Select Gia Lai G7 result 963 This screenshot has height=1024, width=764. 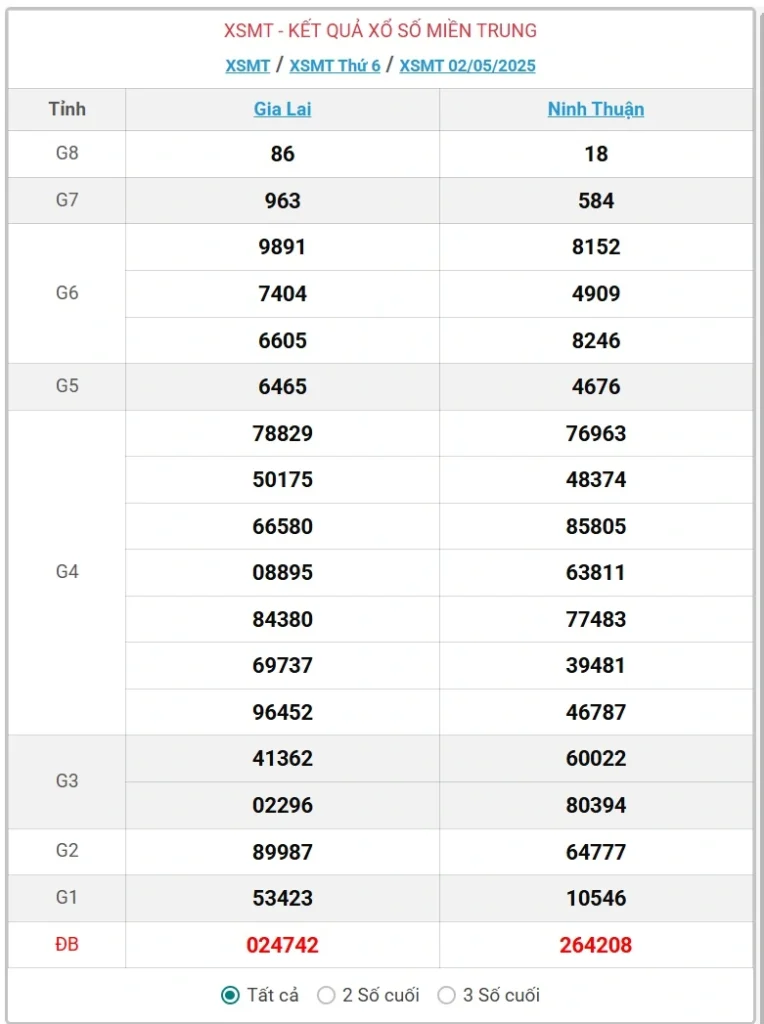point(282,200)
